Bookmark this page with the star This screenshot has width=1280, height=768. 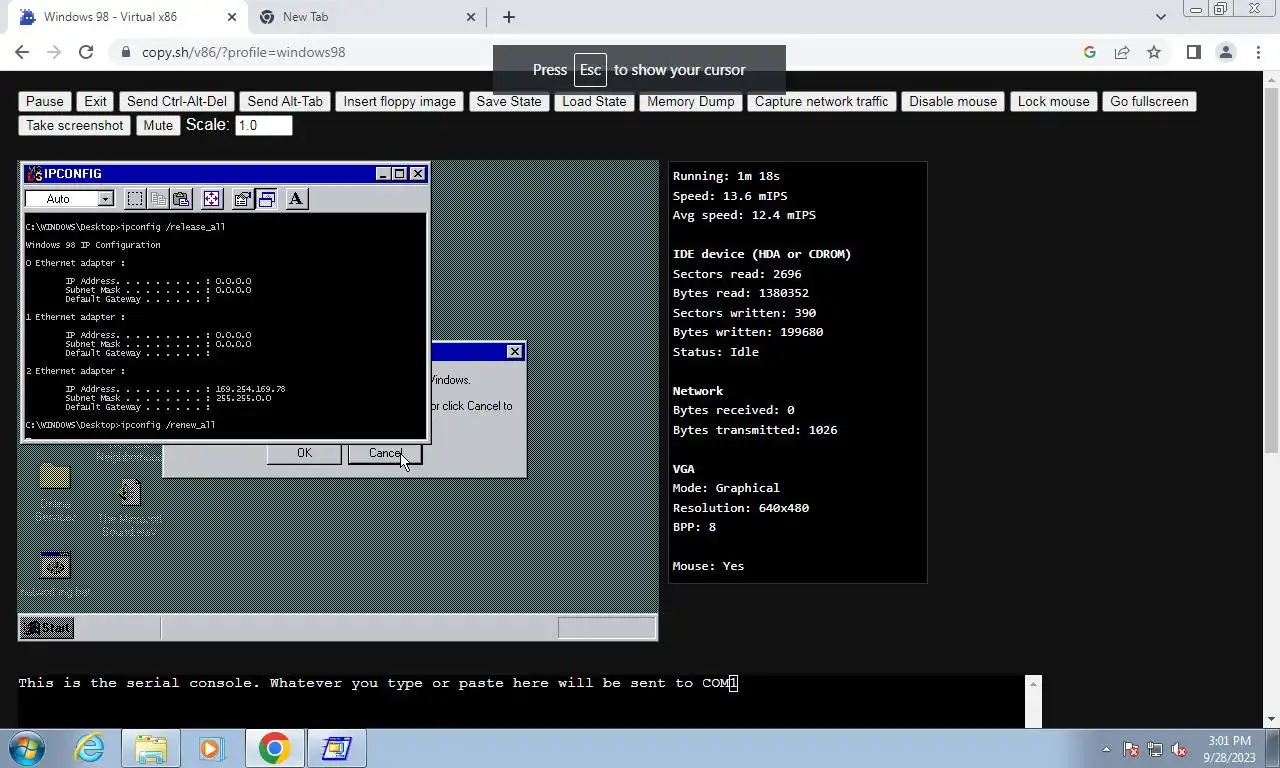pos(1154,52)
